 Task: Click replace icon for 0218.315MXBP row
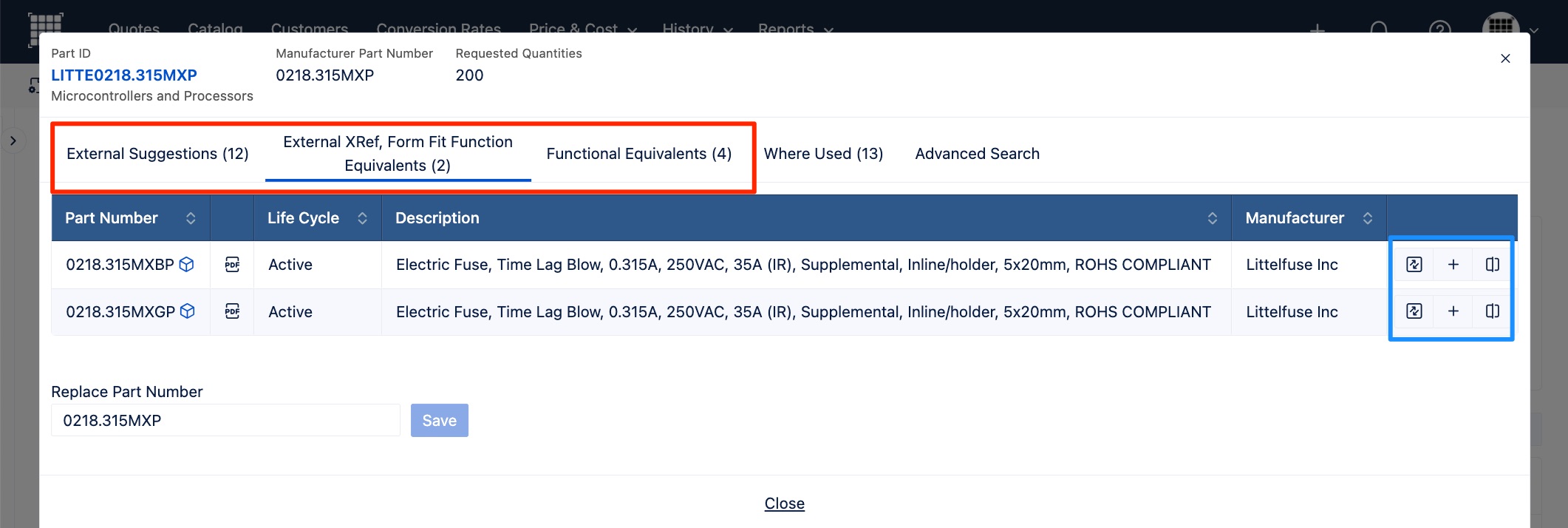pyautogui.click(x=1414, y=265)
